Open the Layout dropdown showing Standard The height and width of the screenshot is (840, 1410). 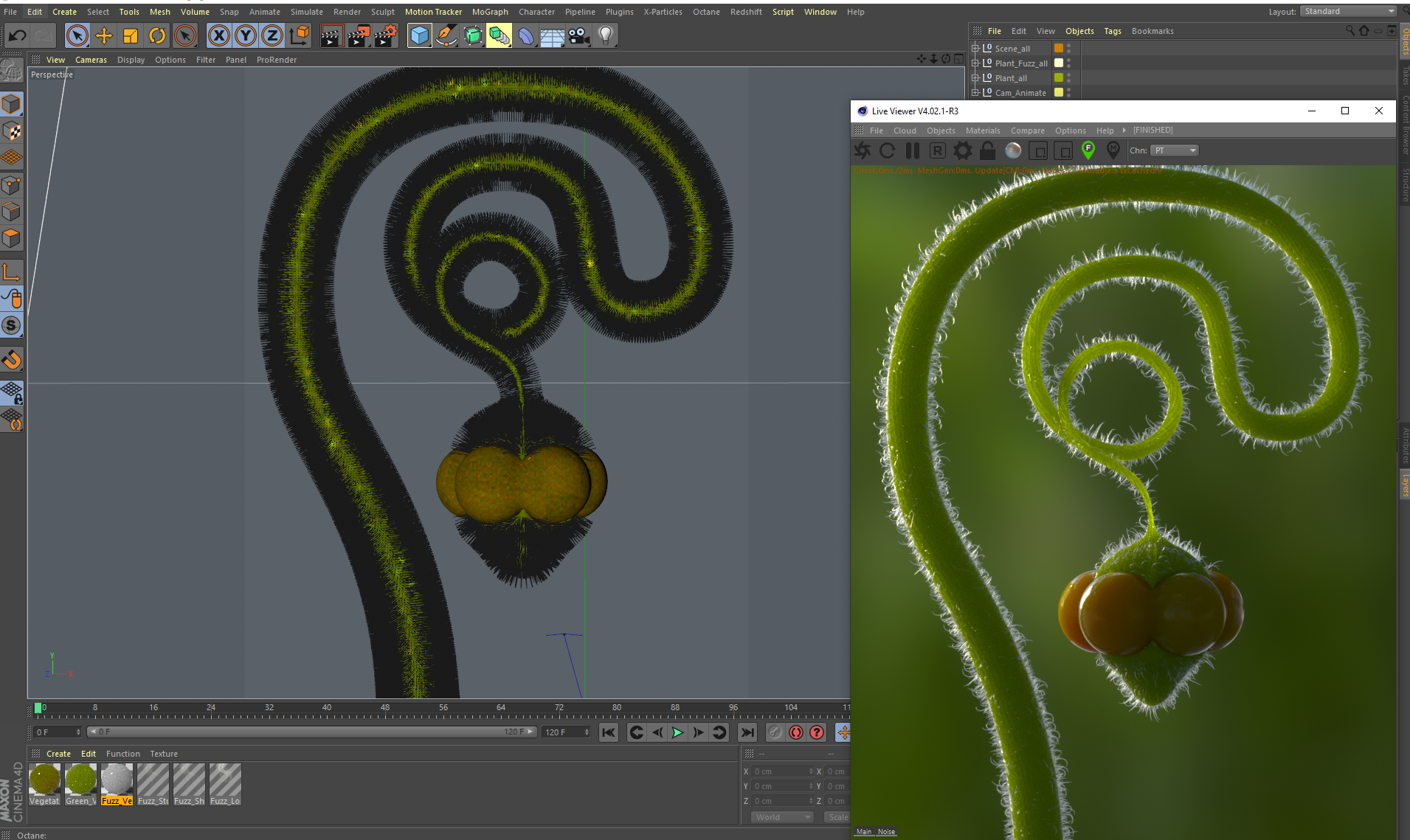click(1347, 11)
